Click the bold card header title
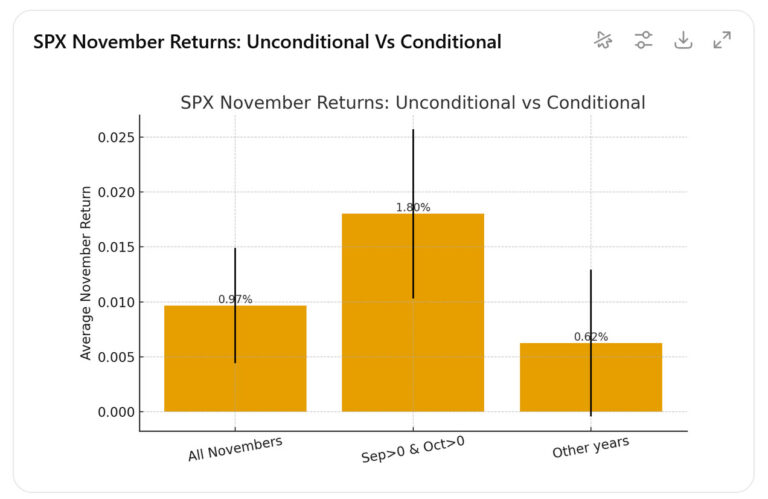Viewport: 768px width, 499px height. coord(267,42)
